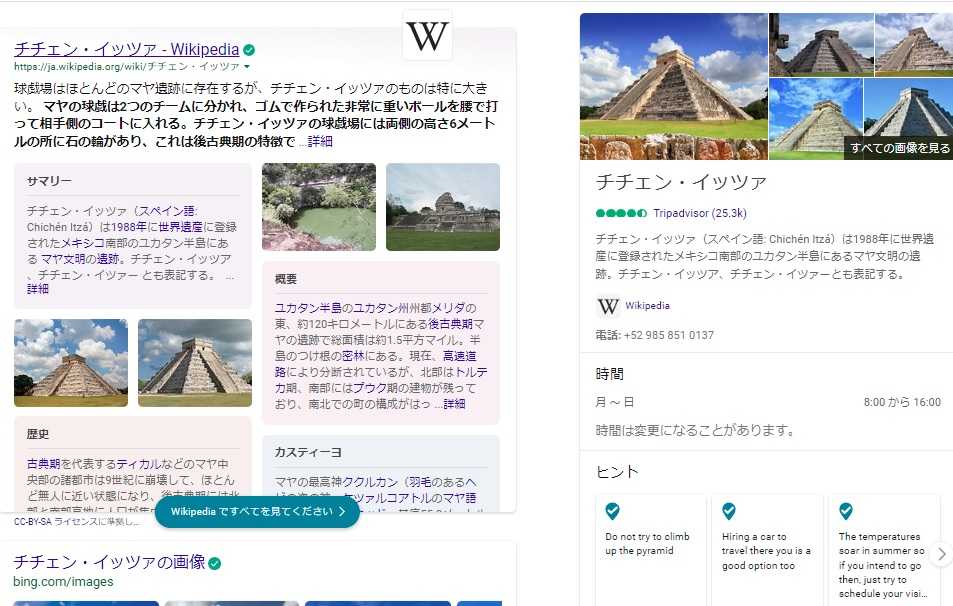The width and height of the screenshot is (953, 606).
Task: Open the pyramid with cloudy sky thumbnail at left
Action: coord(71,363)
